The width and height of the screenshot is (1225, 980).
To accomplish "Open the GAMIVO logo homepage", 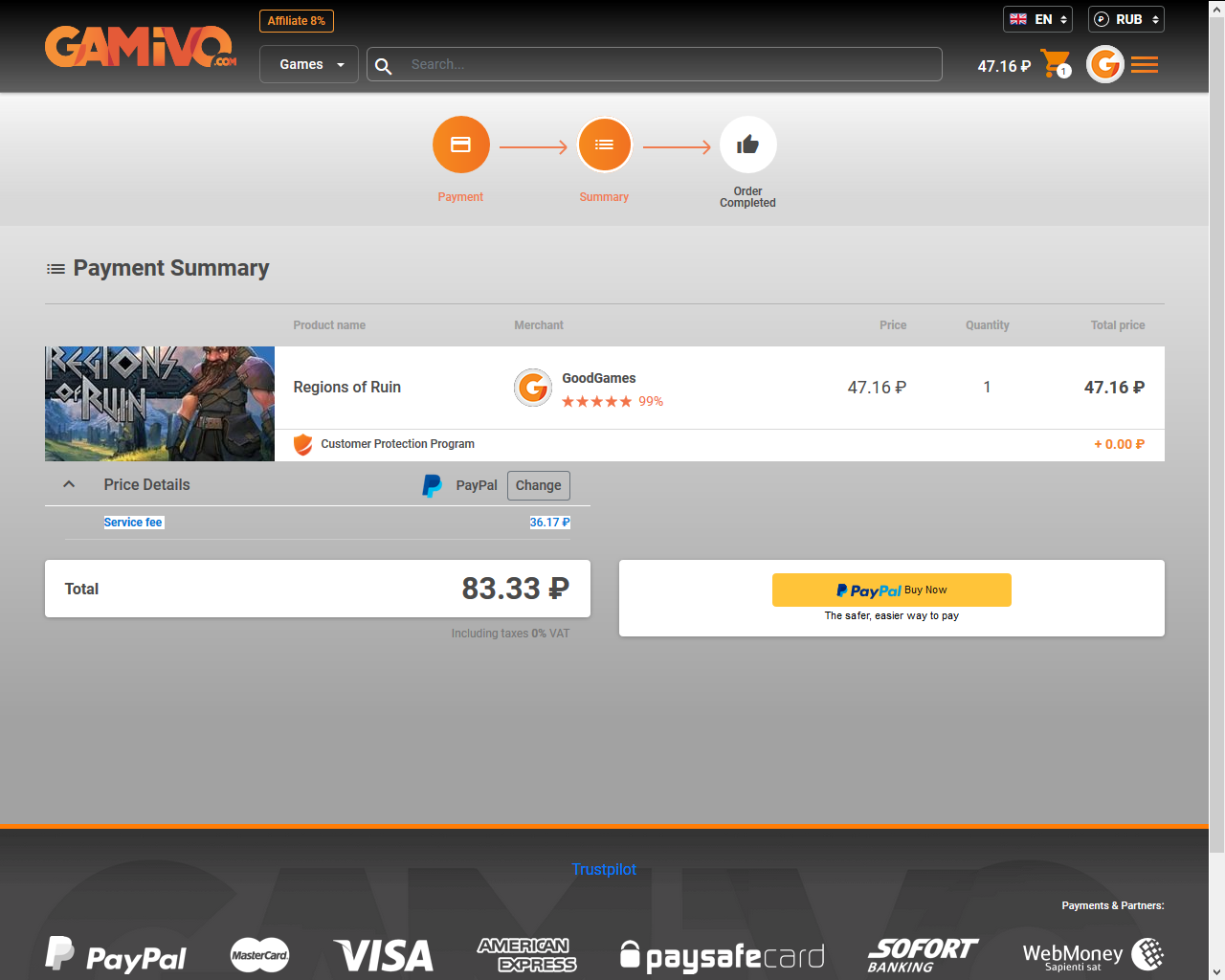I will coord(141,46).
